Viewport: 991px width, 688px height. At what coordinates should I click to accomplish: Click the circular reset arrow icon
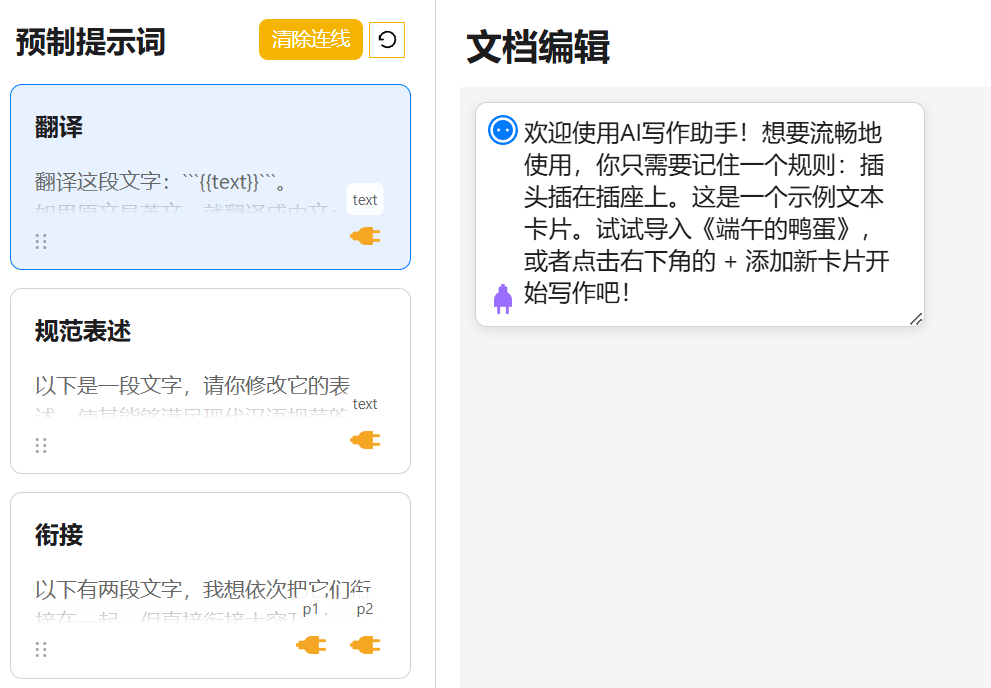click(387, 40)
